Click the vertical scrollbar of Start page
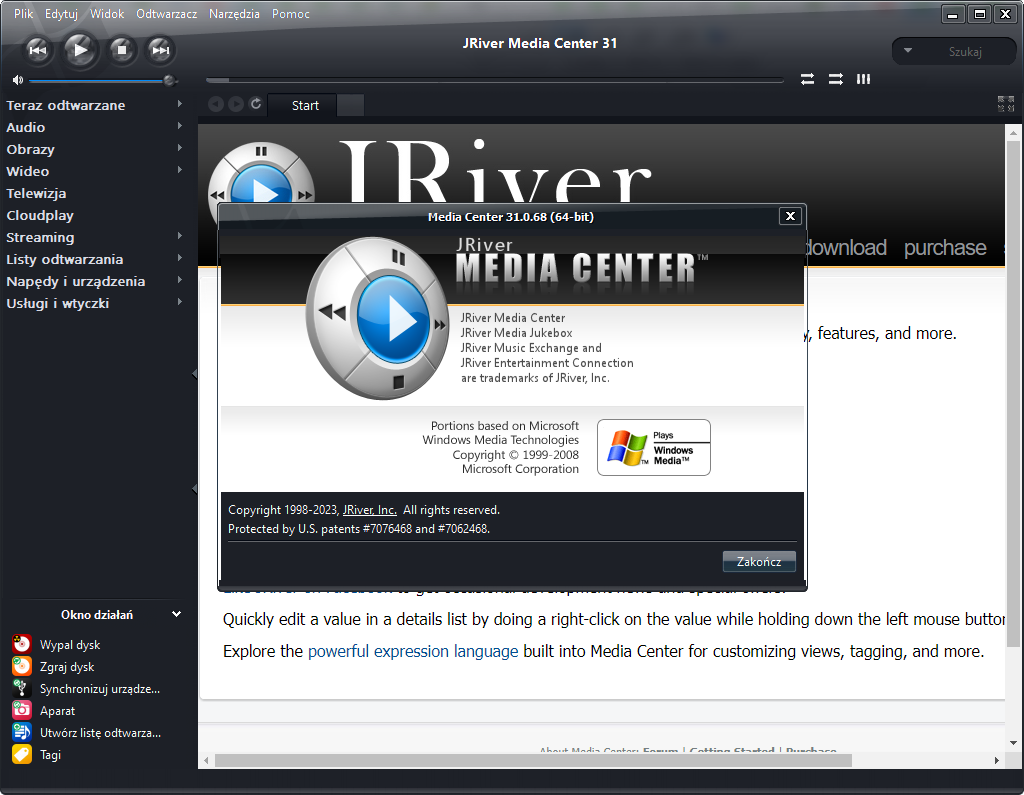The width and height of the screenshot is (1024, 795). (1013, 392)
